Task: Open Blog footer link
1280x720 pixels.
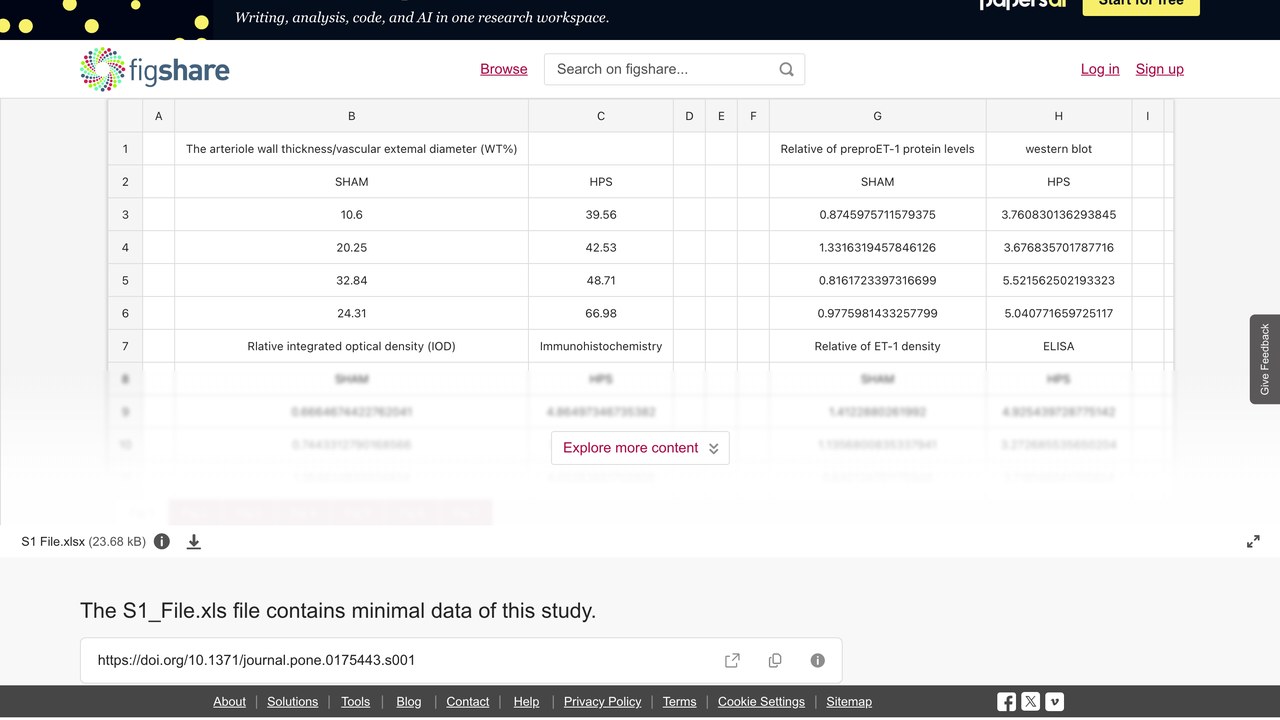Action: (409, 702)
